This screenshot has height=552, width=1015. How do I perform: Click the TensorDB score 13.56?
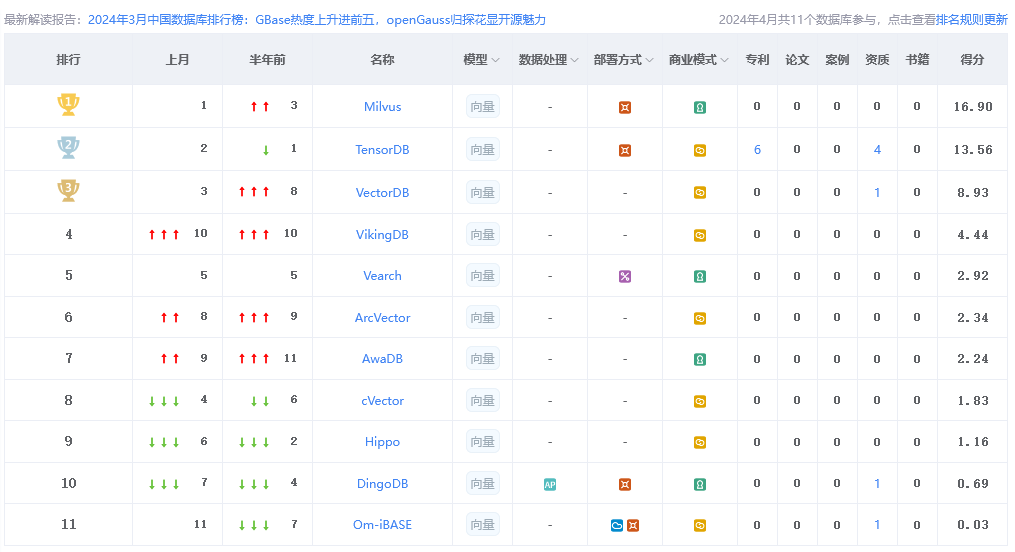pos(973,149)
